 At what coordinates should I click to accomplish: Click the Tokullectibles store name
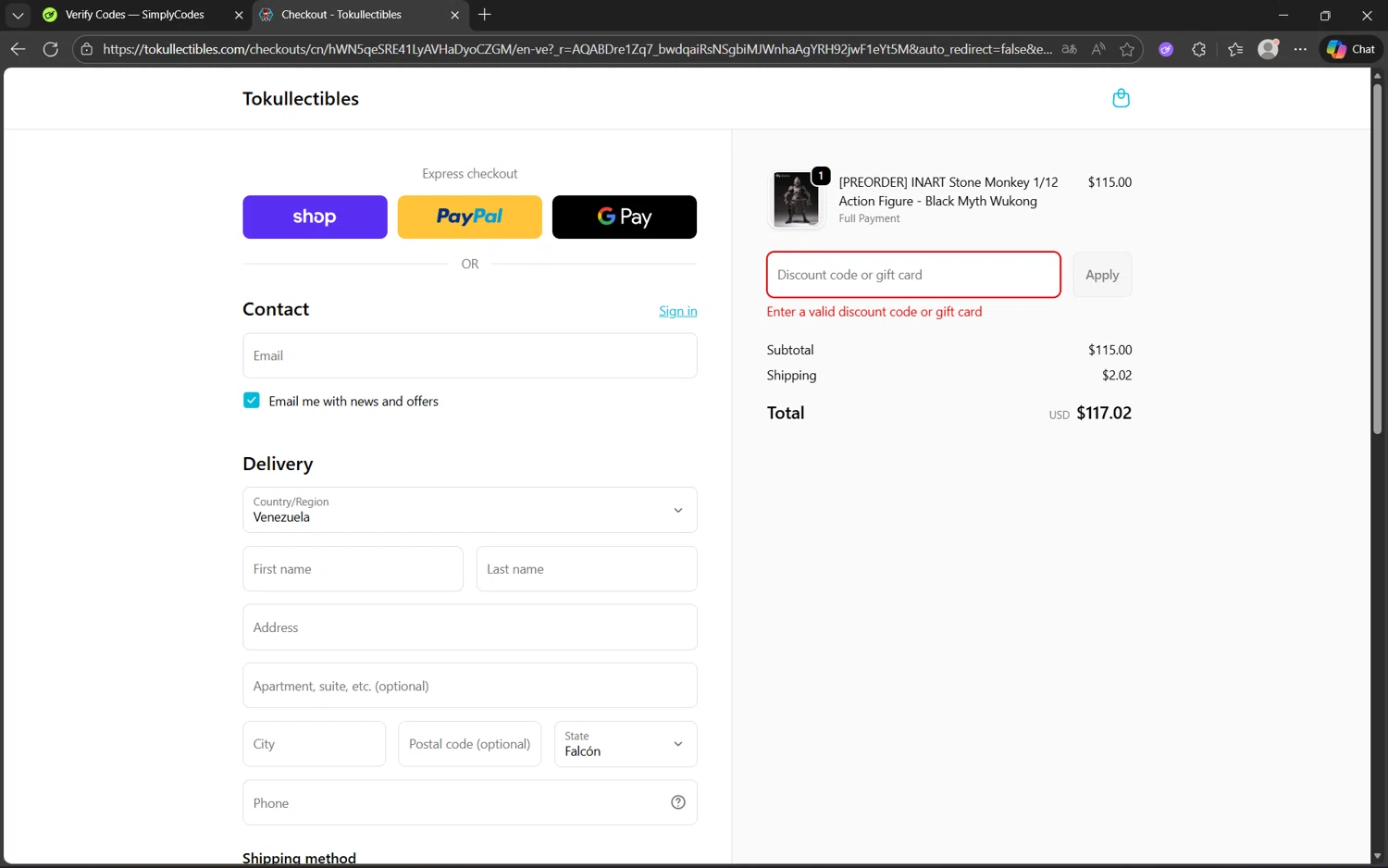tap(301, 99)
